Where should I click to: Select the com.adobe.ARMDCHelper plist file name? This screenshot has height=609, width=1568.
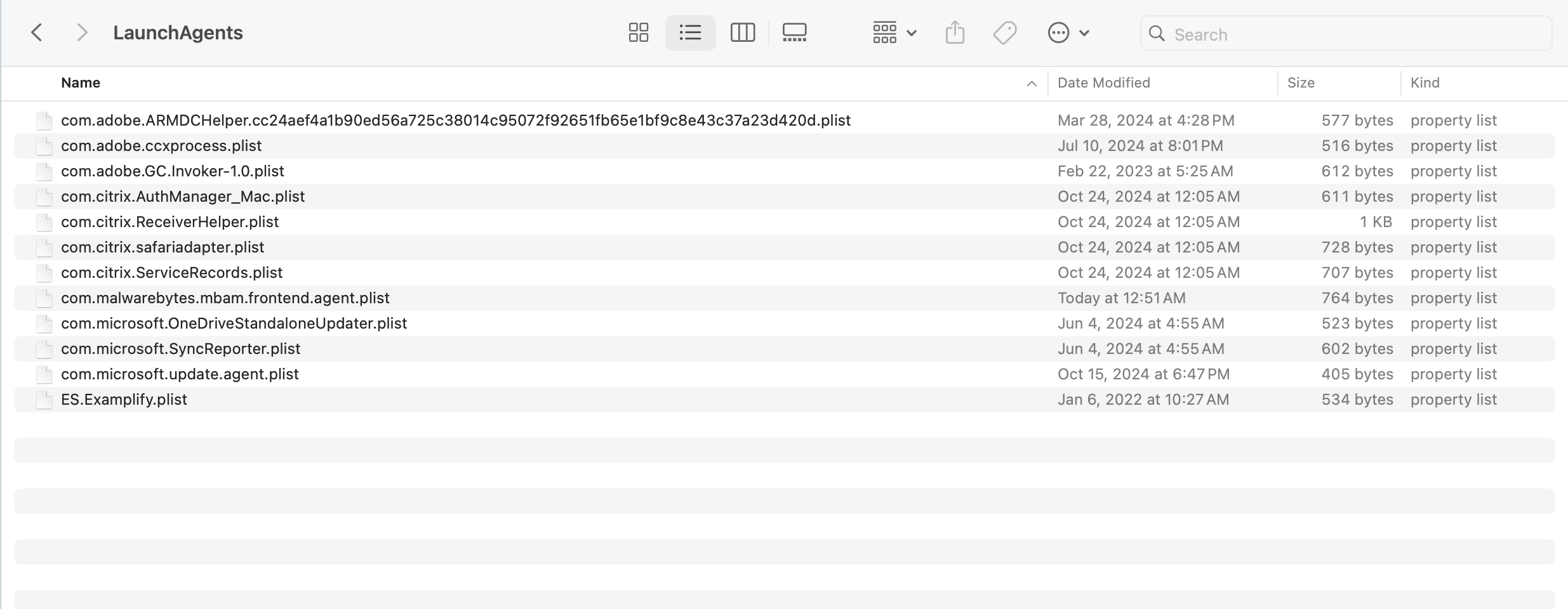point(456,121)
